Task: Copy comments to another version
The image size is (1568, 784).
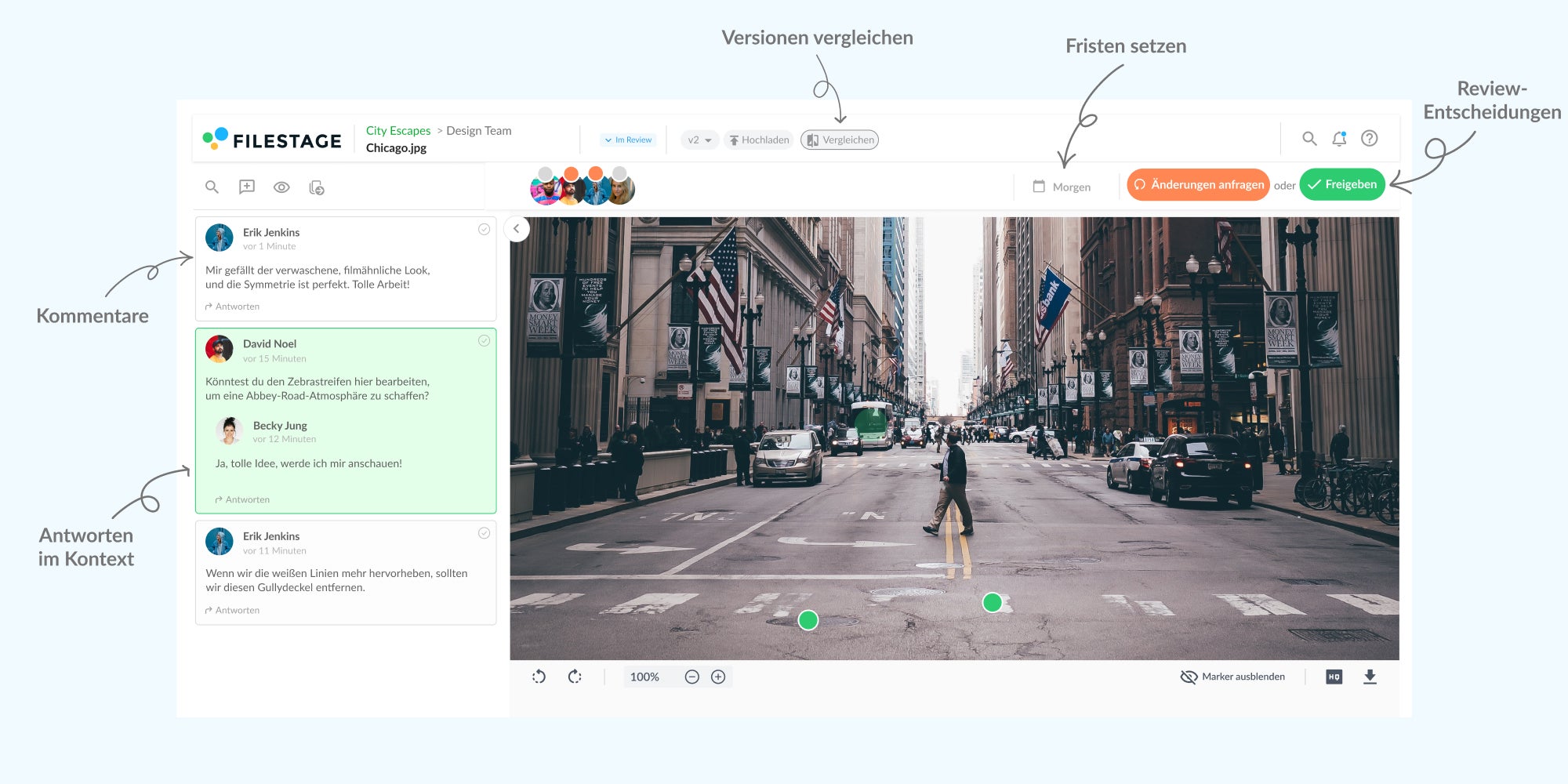Action: pos(316,187)
